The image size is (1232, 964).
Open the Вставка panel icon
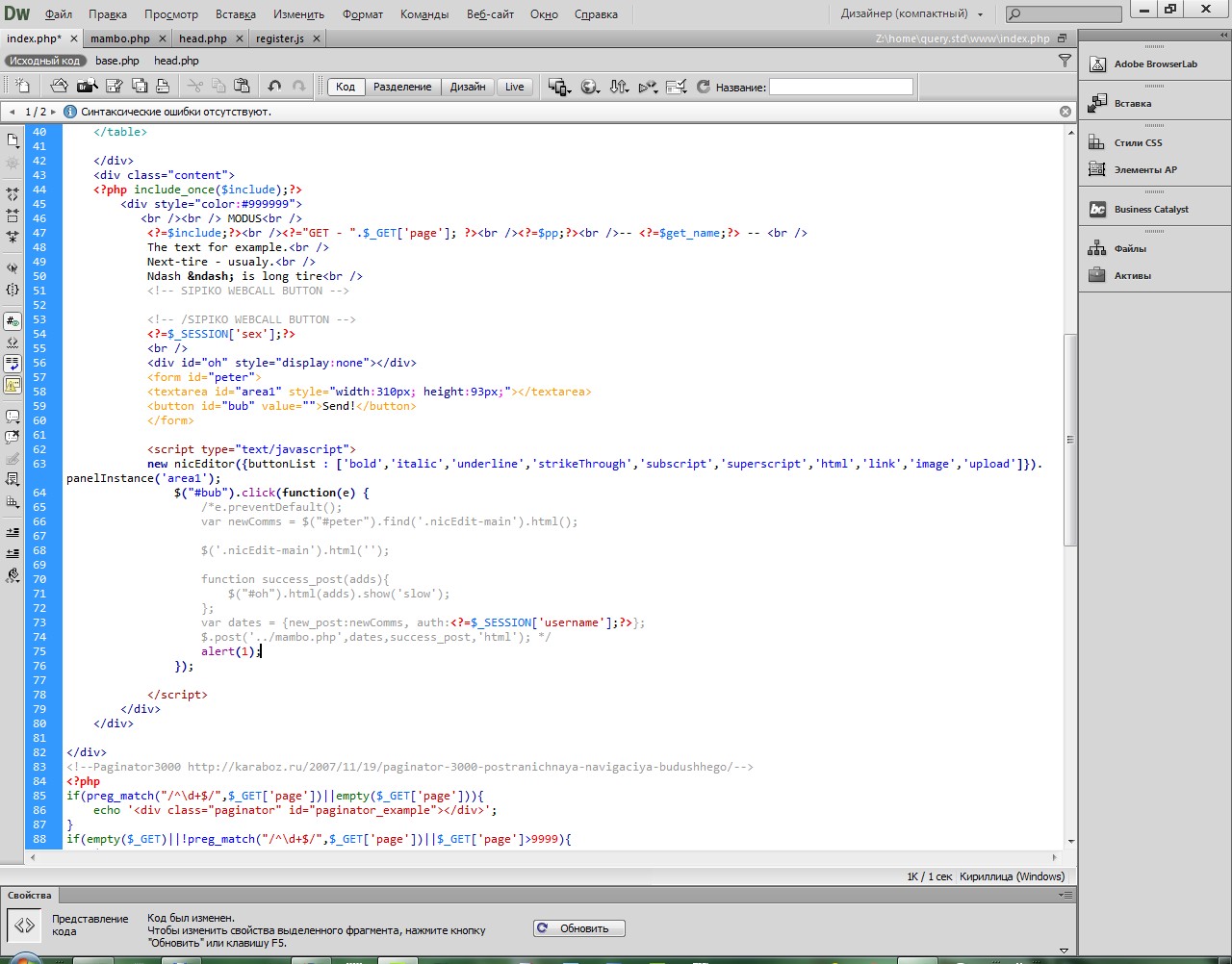[x=1097, y=103]
